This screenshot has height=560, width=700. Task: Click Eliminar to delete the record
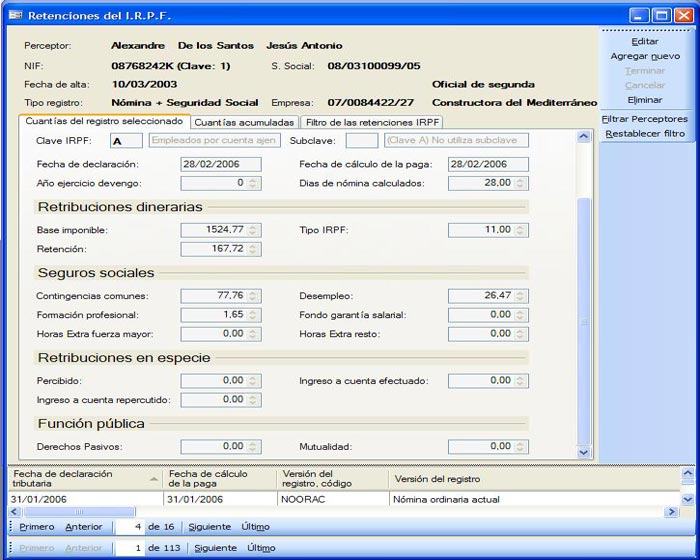pos(645,100)
